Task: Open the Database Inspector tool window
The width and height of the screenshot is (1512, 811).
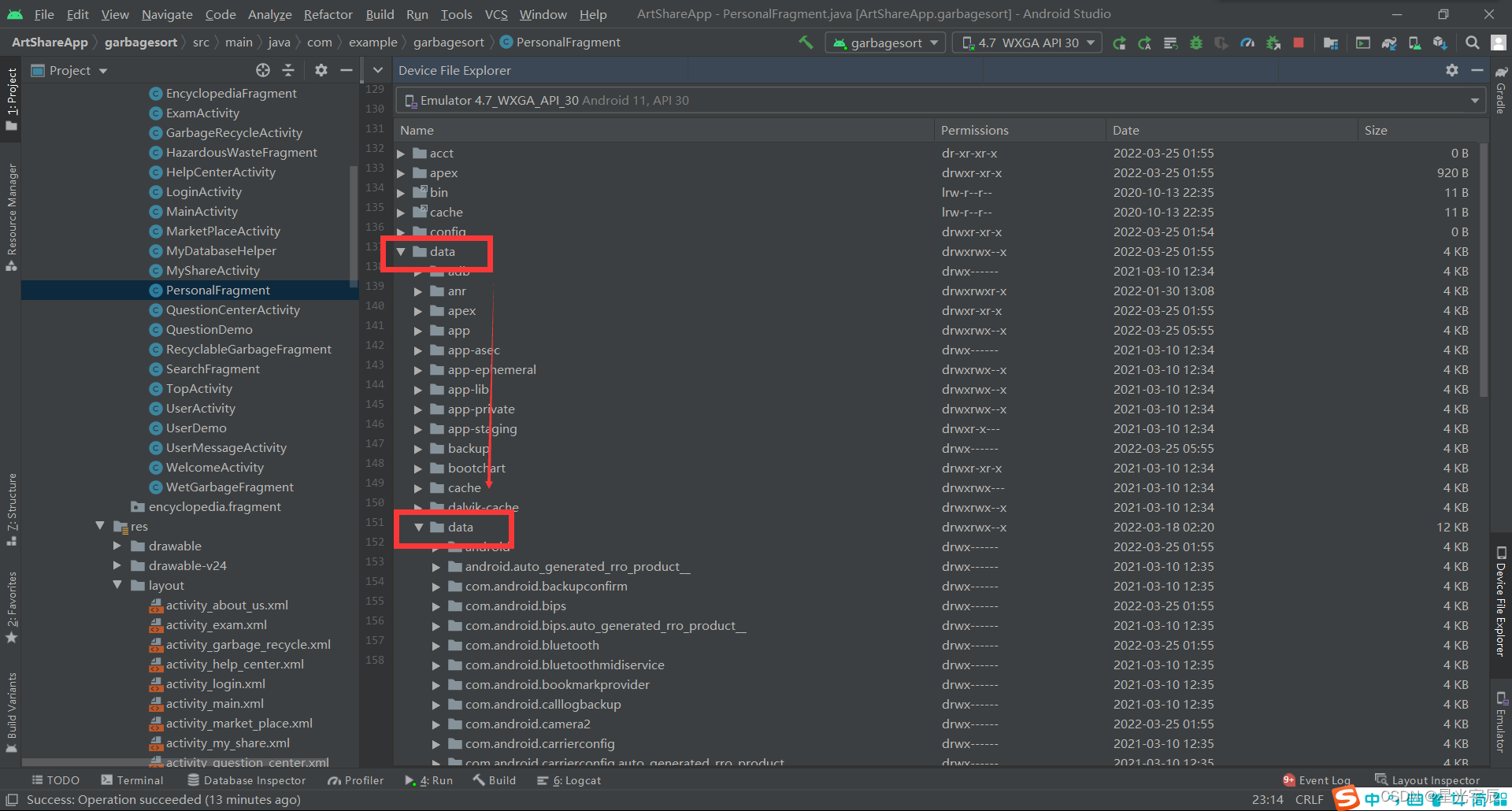Action: pyautogui.click(x=246, y=780)
